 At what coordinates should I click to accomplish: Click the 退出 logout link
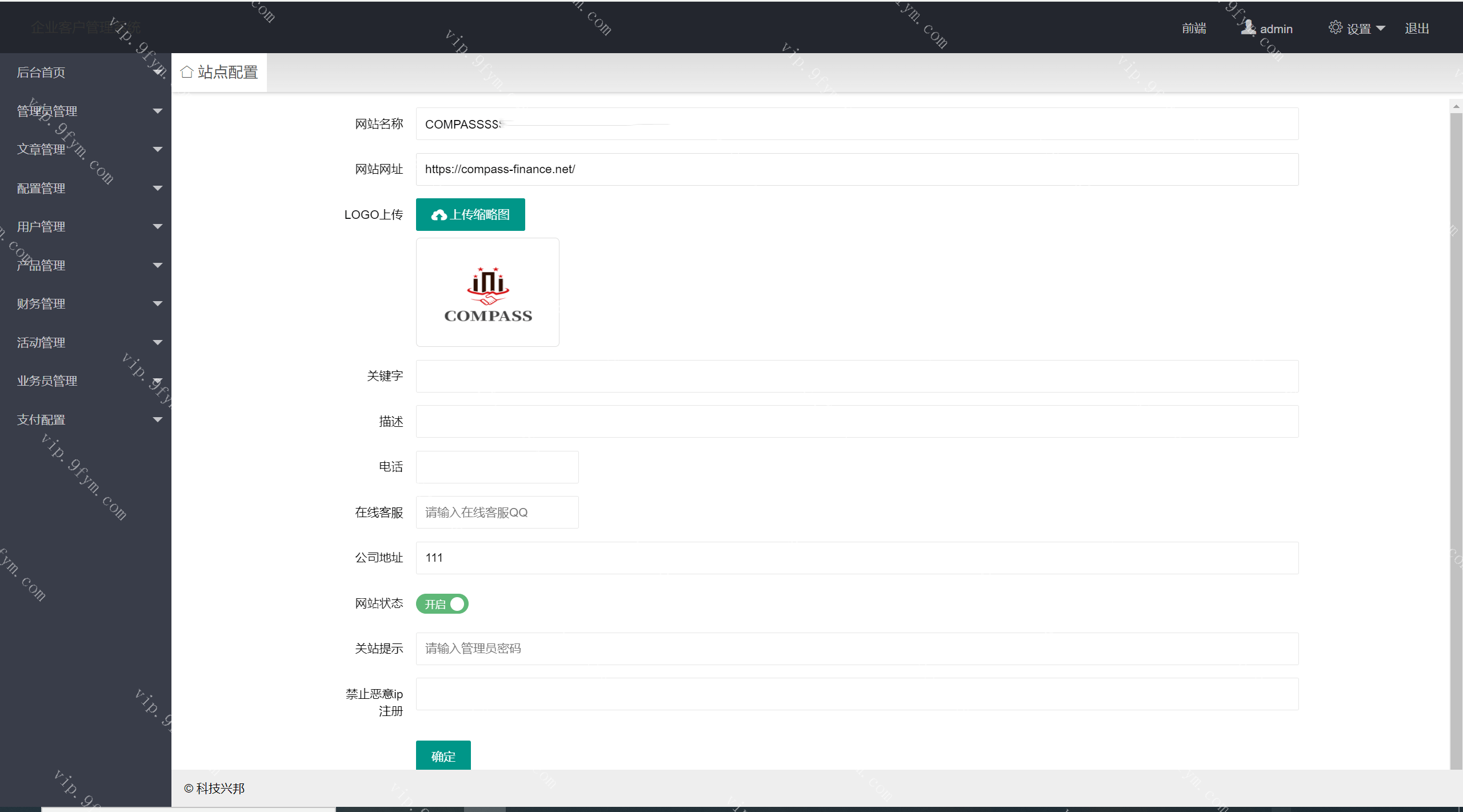pyautogui.click(x=1417, y=28)
